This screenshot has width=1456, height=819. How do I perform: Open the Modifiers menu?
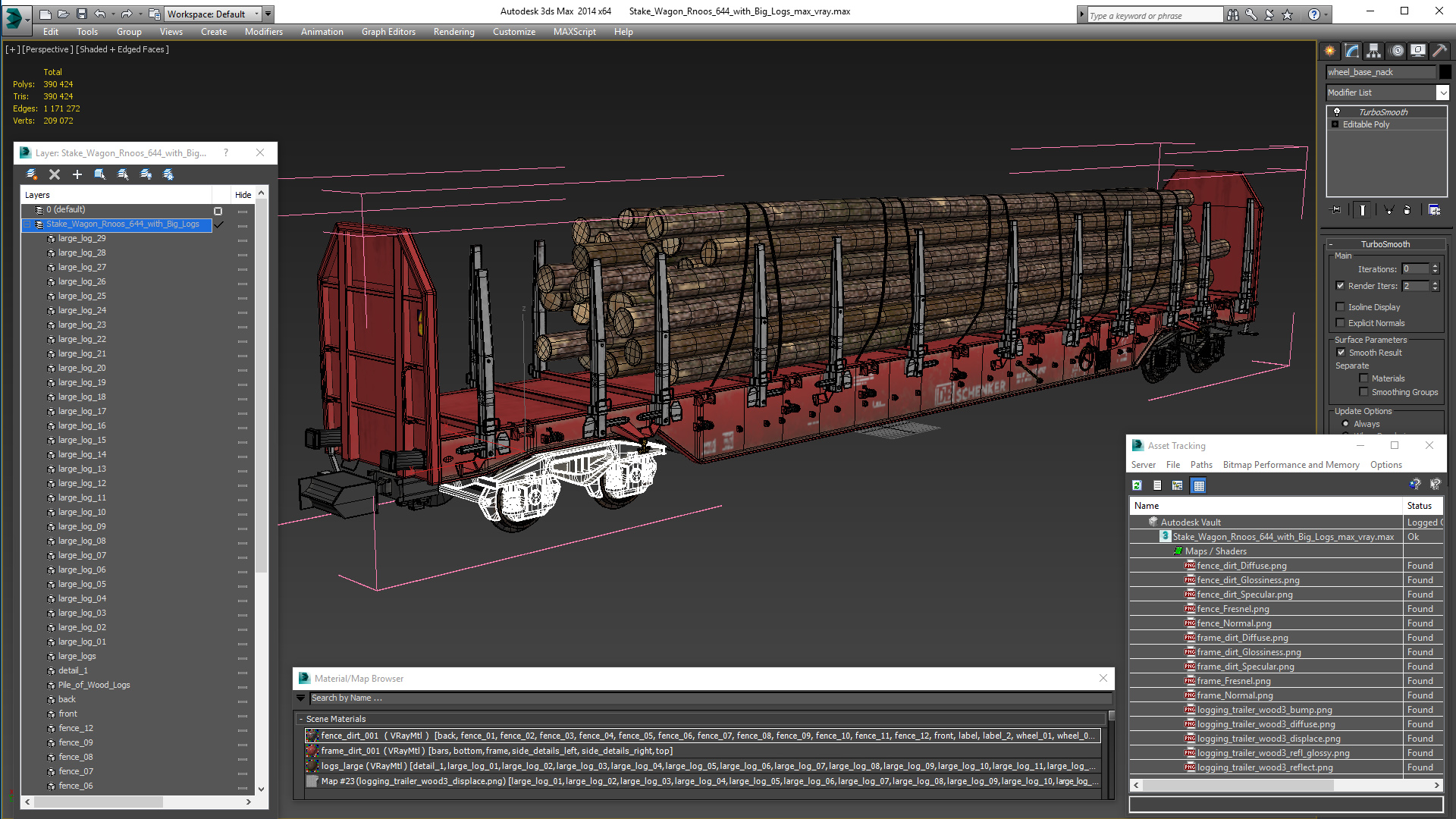pyautogui.click(x=263, y=32)
